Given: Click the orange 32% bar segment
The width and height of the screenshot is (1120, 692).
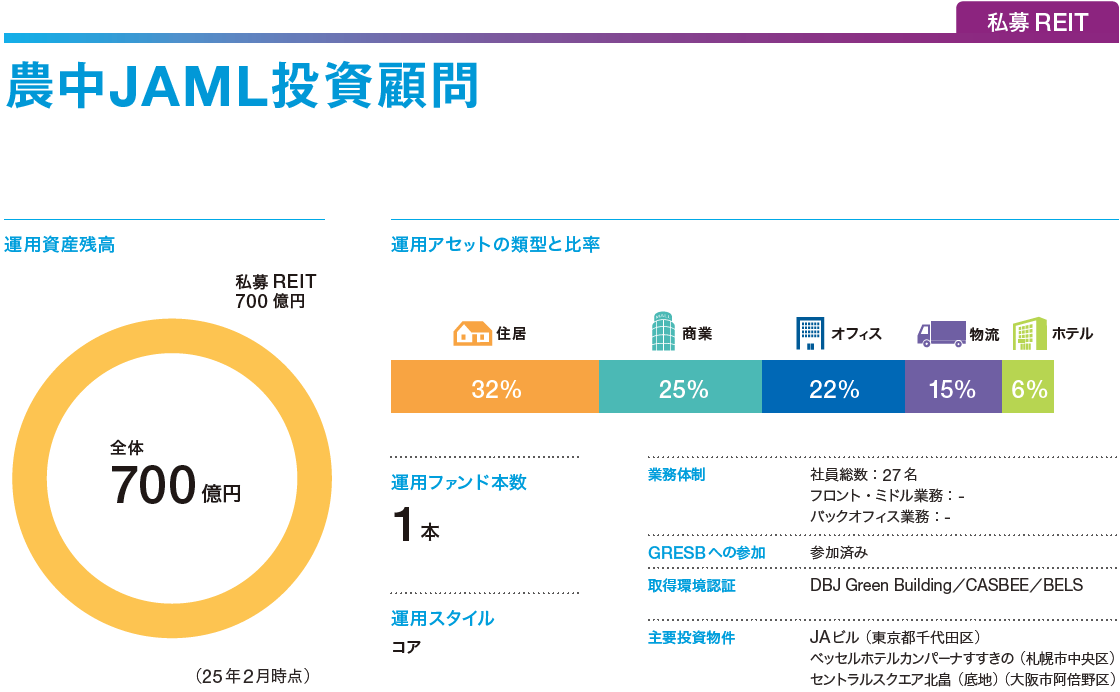Looking at the screenshot, I should pos(495,389).
